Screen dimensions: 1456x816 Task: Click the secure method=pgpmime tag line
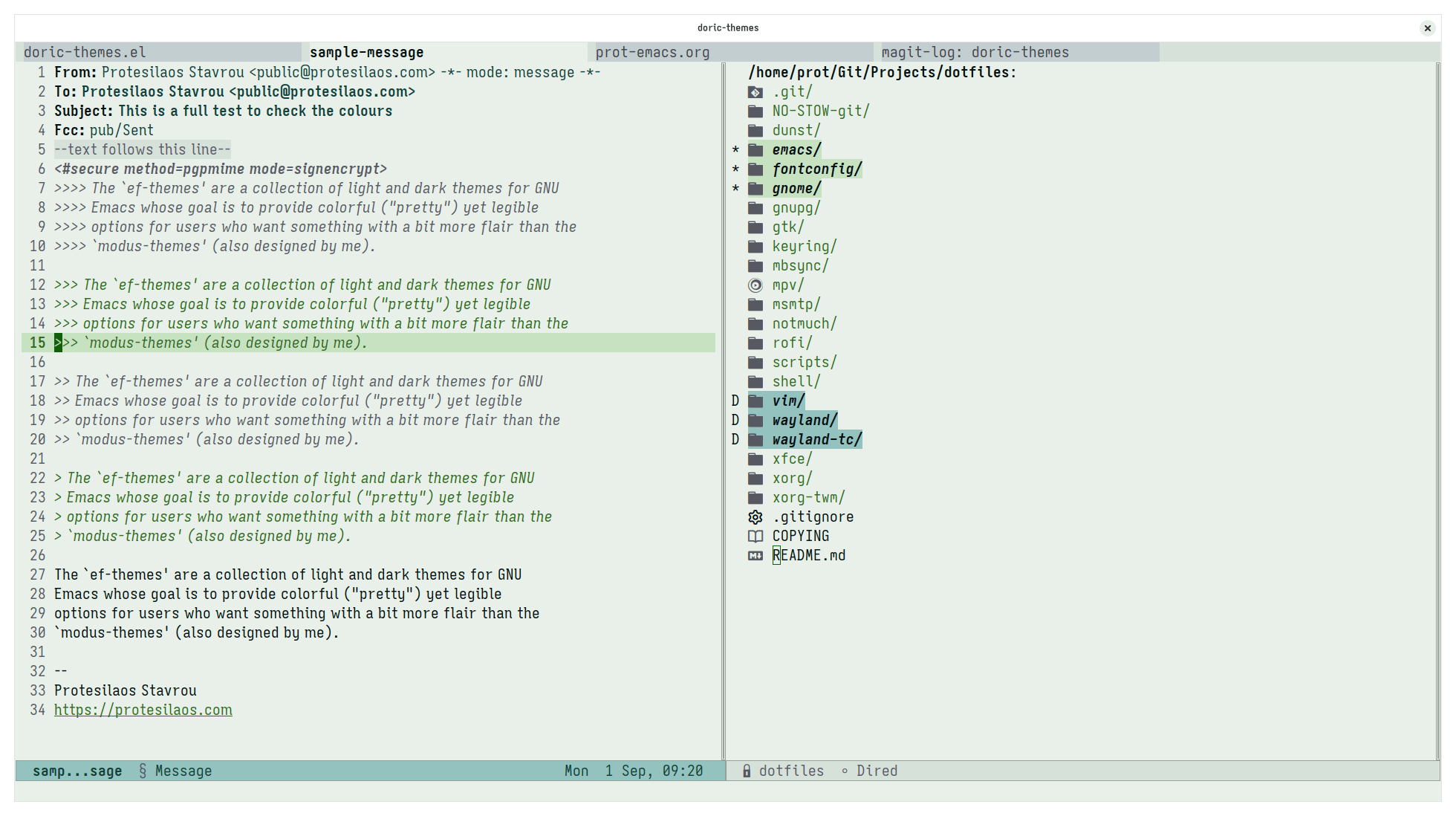221,169
